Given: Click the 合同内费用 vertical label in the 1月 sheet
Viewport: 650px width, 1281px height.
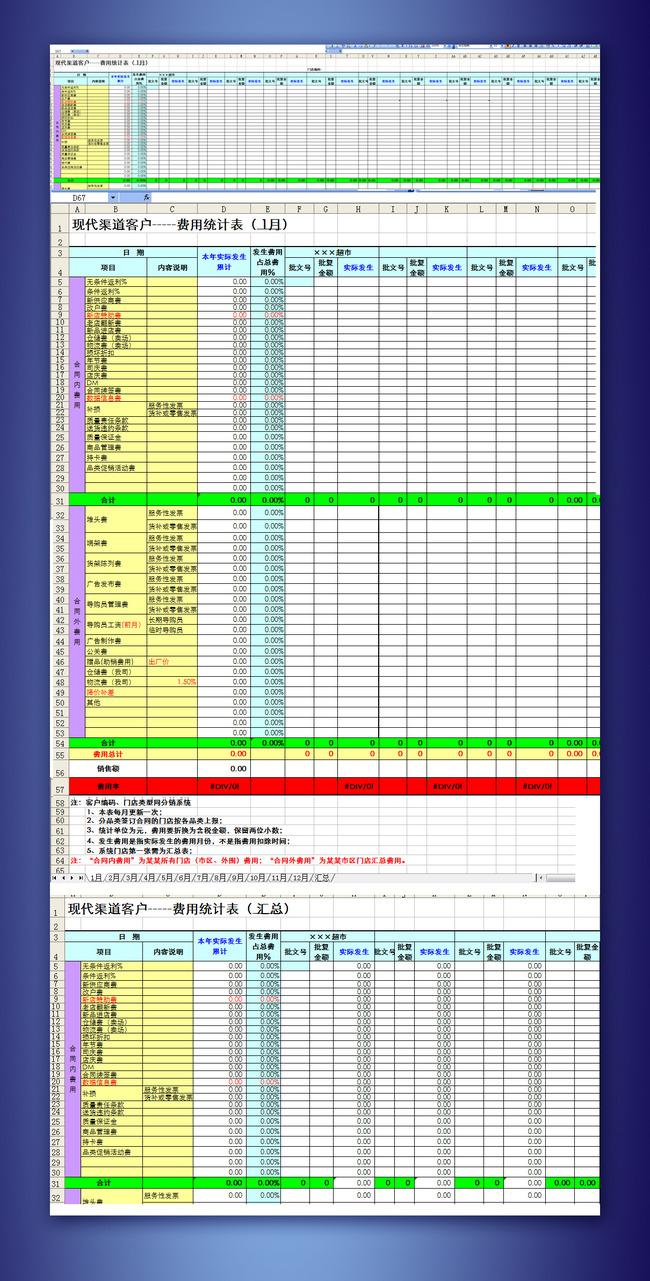Looking at the screenshot, I should click(76, 385).
